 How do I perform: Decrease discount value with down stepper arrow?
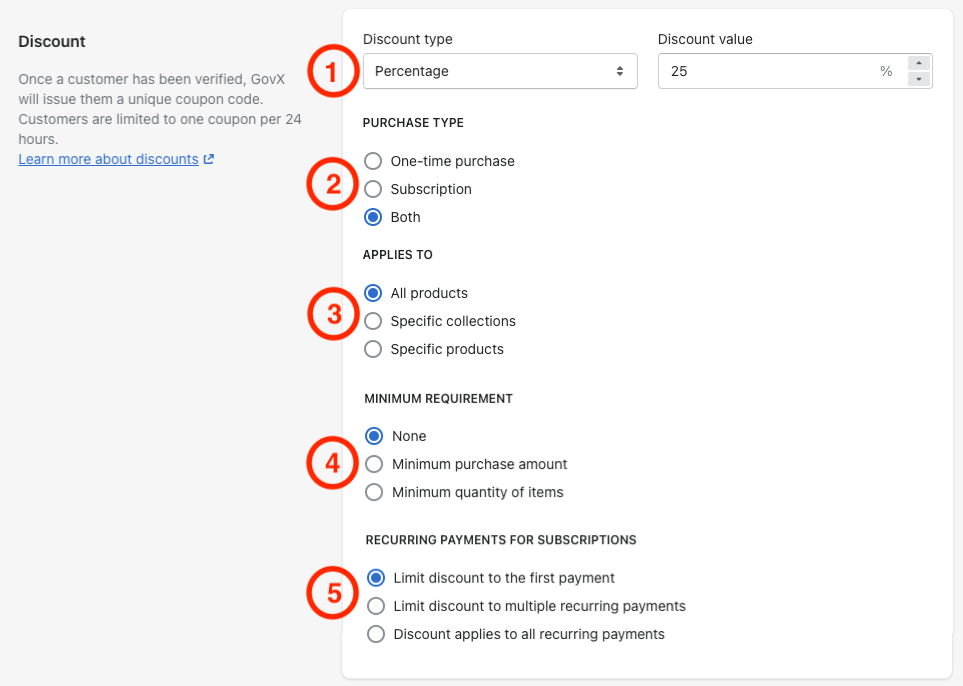(x=919, y=79)
